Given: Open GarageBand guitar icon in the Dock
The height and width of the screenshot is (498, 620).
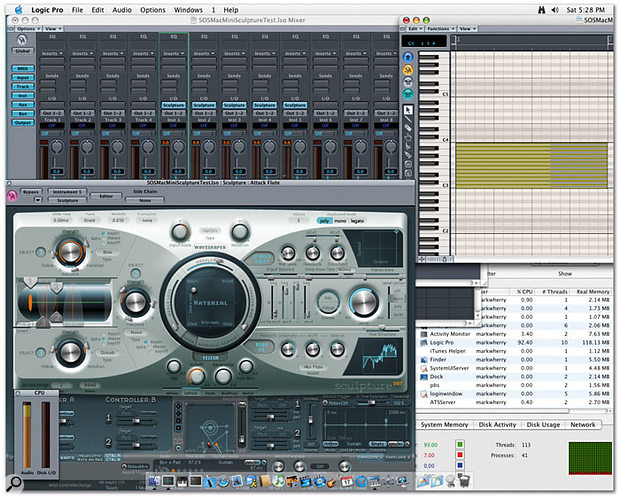Looking at the screenshot, I should click(332, 481).
